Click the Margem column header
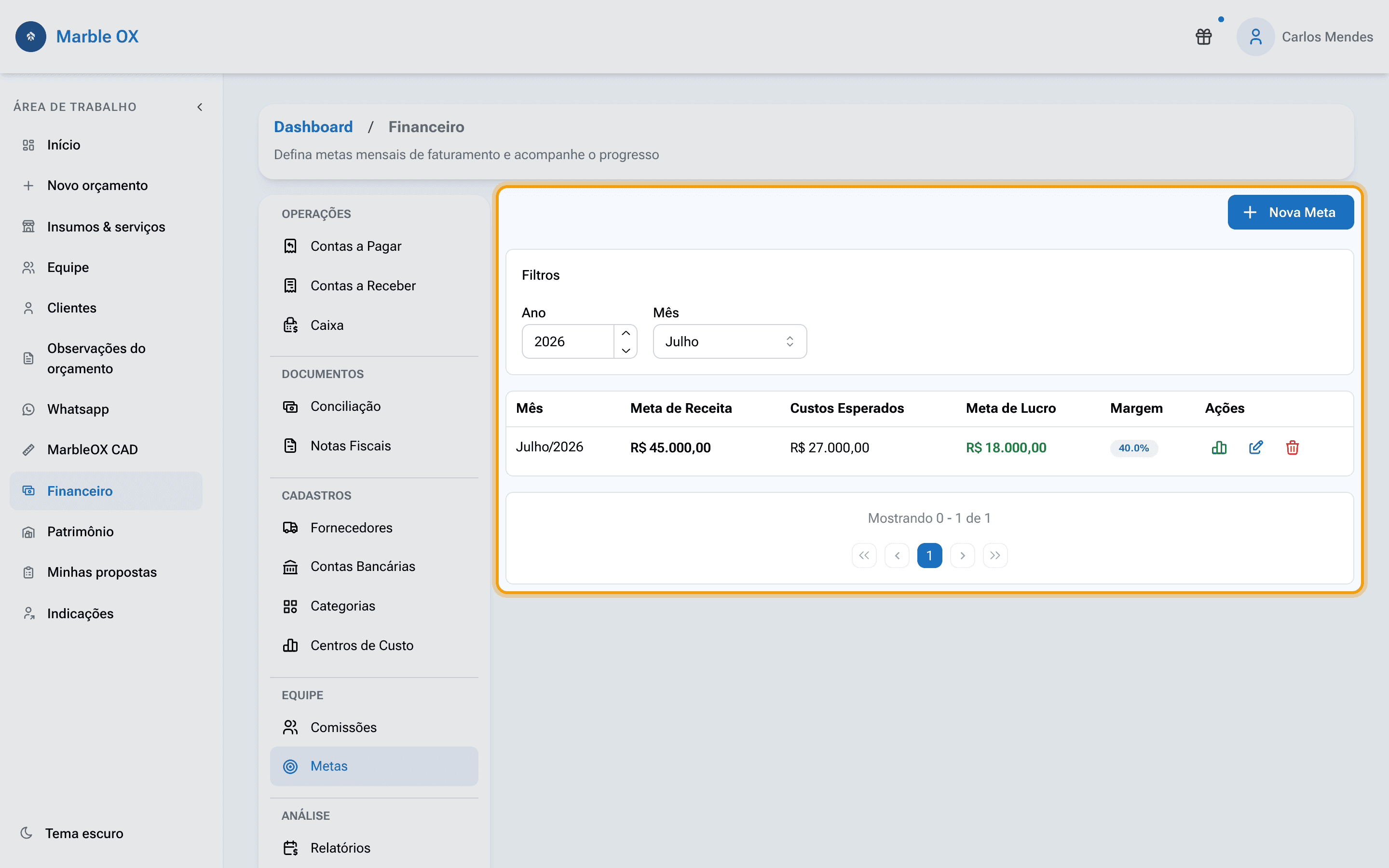The height and width of the screenshot is (868, 1389). pyautogui.click(x=1136, y=408)
